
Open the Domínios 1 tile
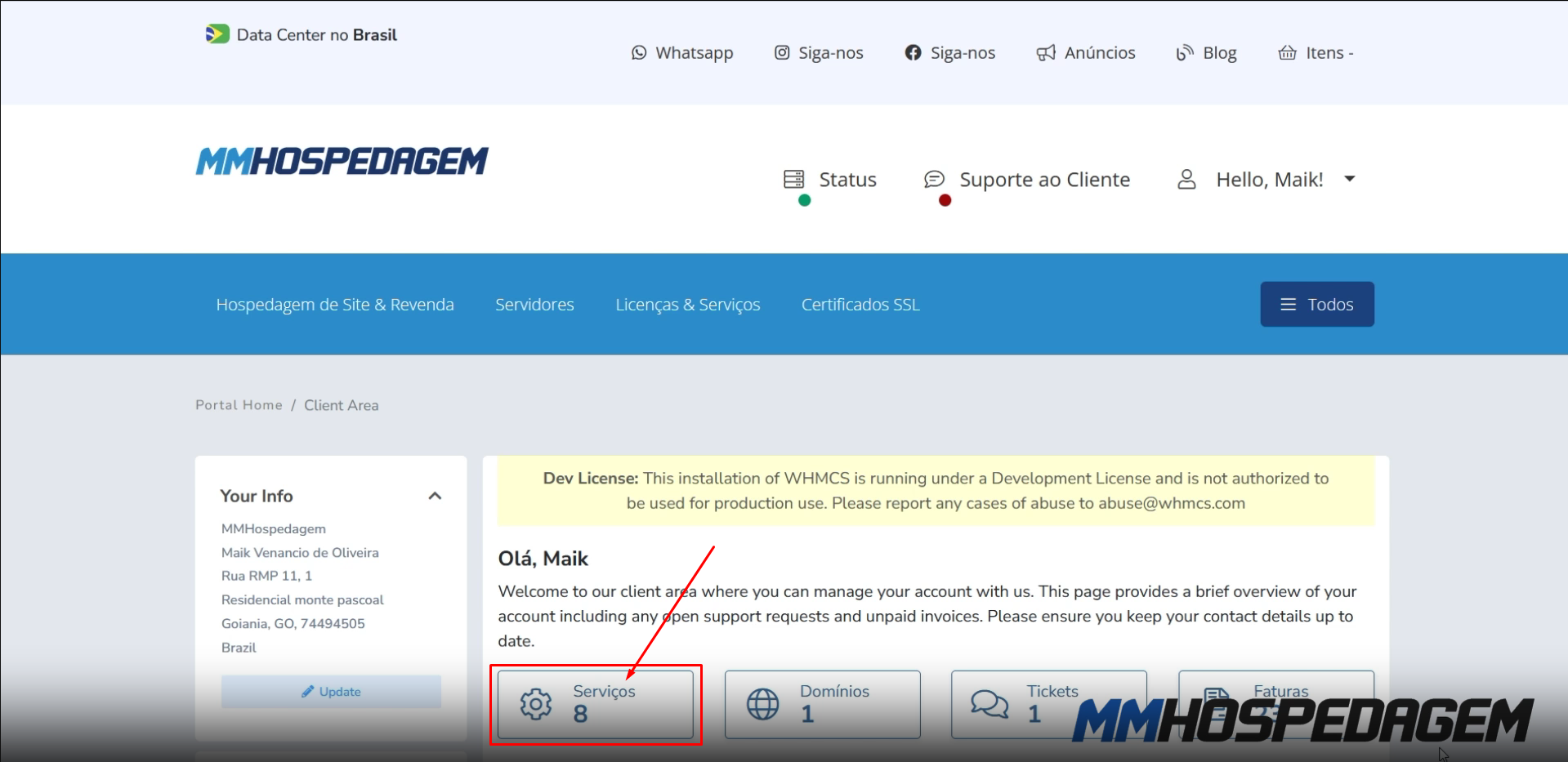[823, 705]
